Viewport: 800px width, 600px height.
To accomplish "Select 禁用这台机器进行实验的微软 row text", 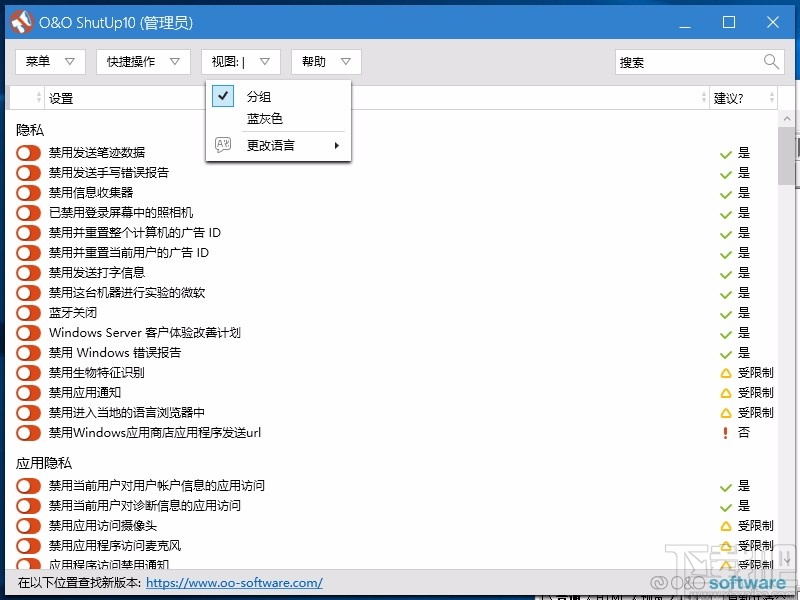I will click(127, 292).
